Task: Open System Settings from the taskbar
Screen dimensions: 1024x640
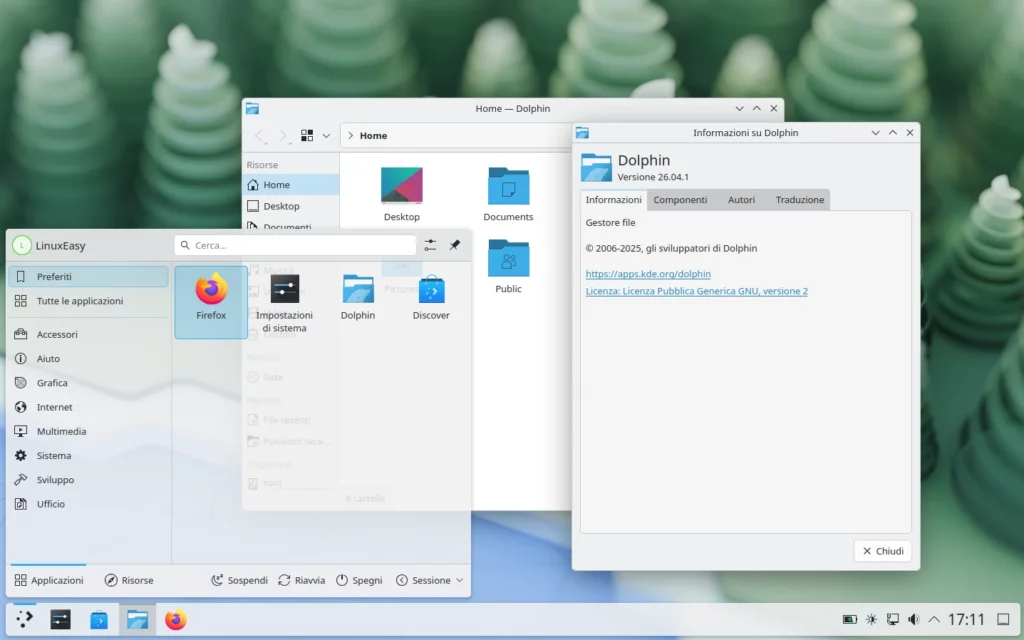Action: (x=61, y=620)
